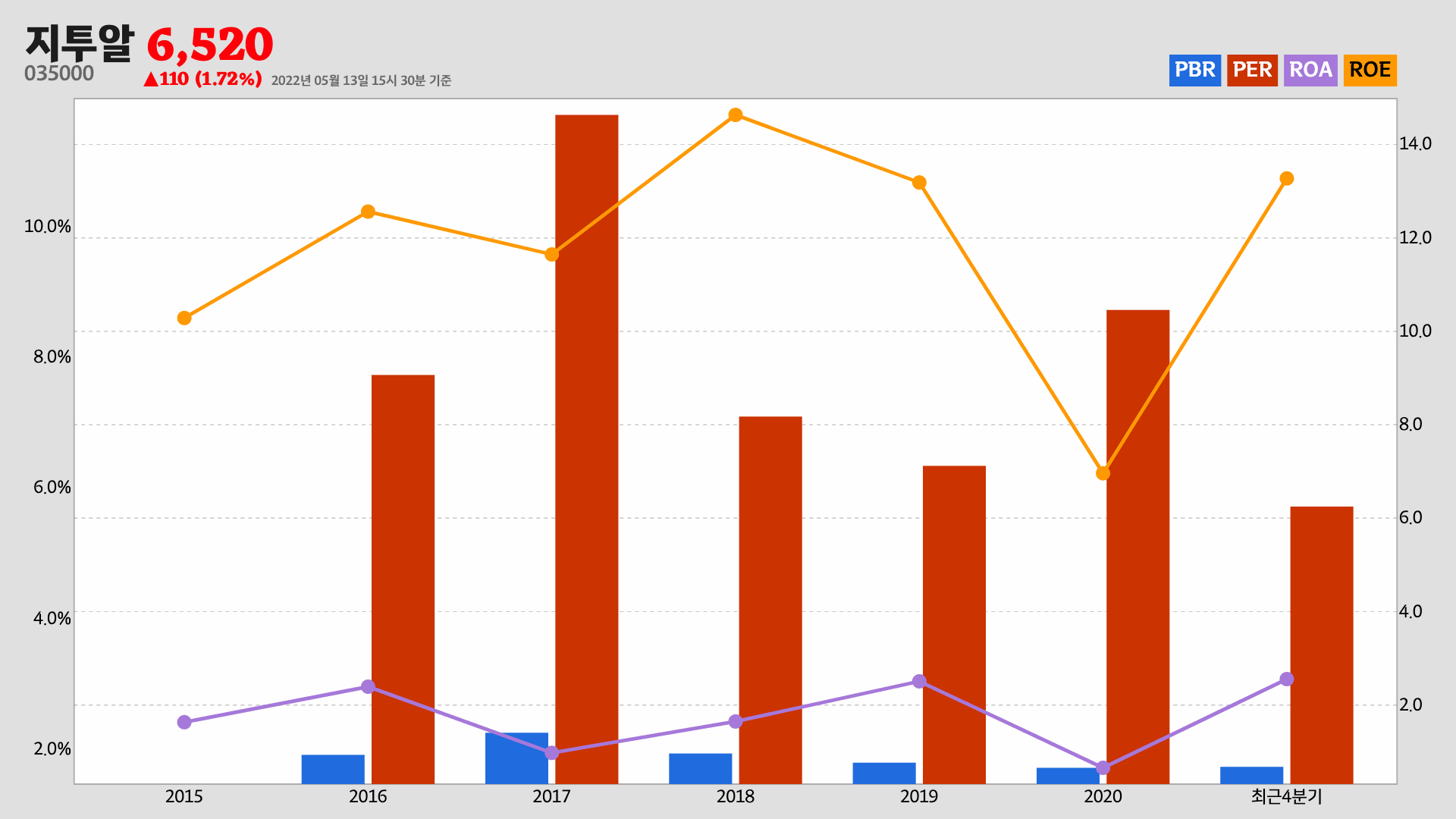Click the 2016 x-axis label
Viewport: 1456px width, 819px height.
pos(368,796)
